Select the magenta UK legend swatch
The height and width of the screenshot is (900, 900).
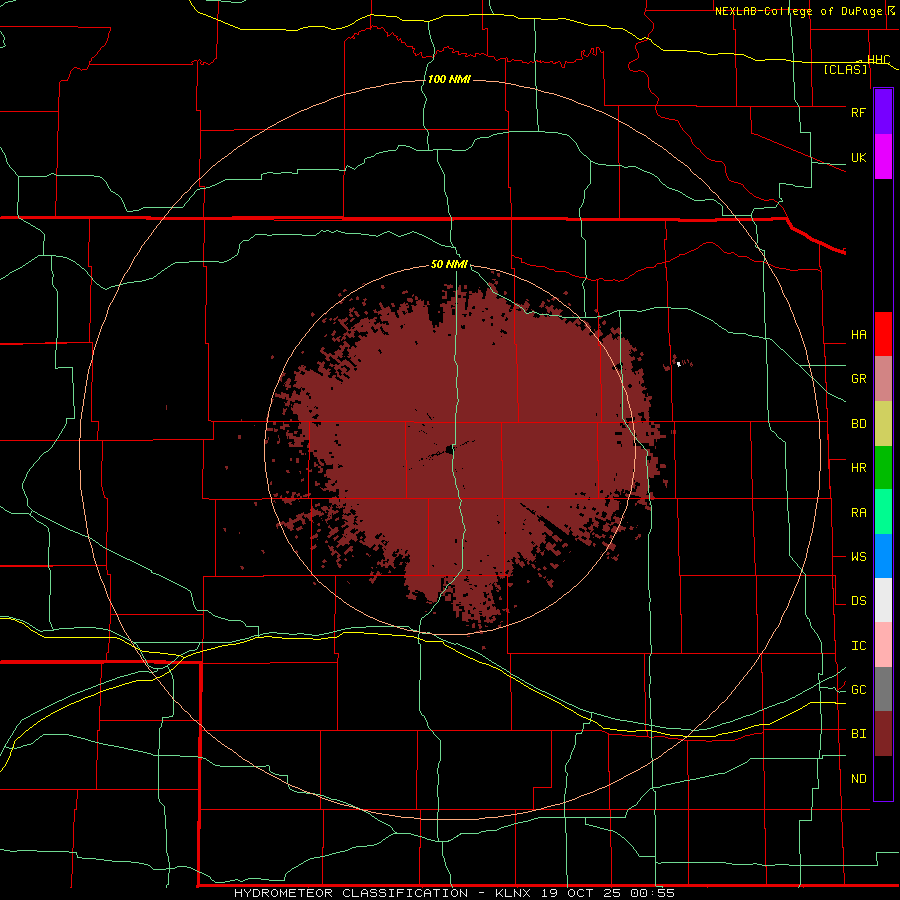click(x=883, y=157)
